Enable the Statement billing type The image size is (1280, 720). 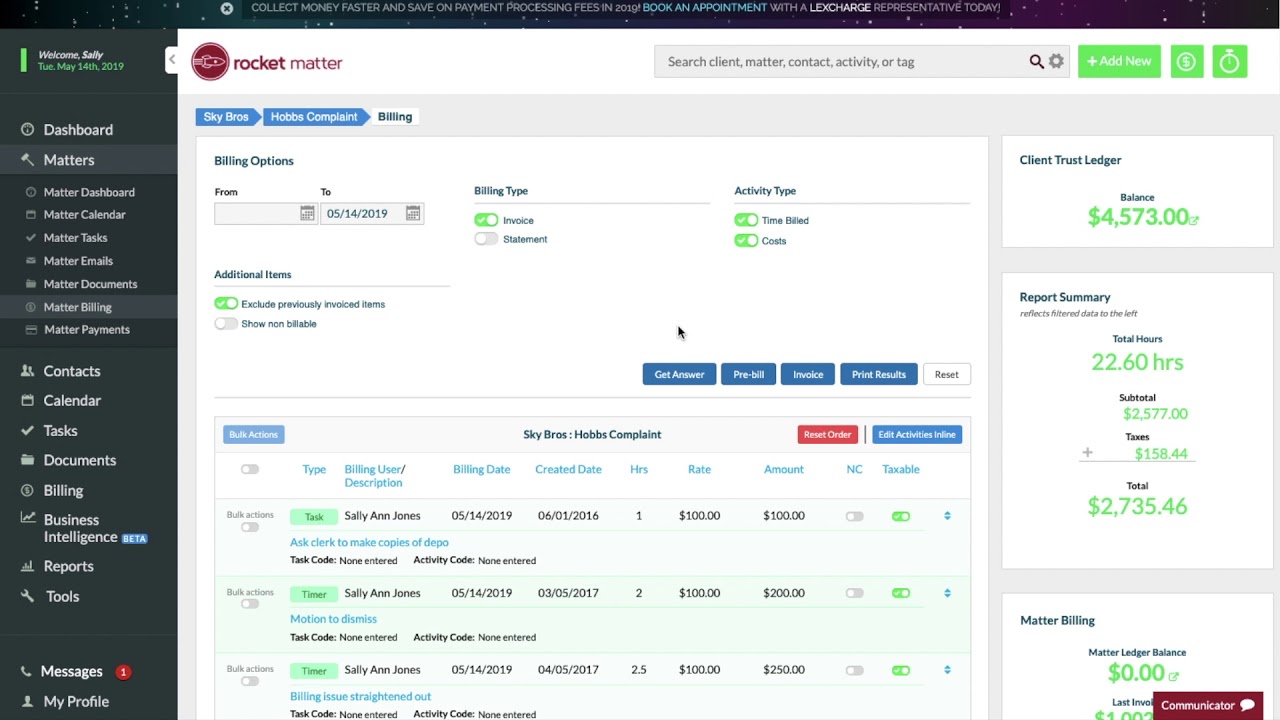[486, 239]
